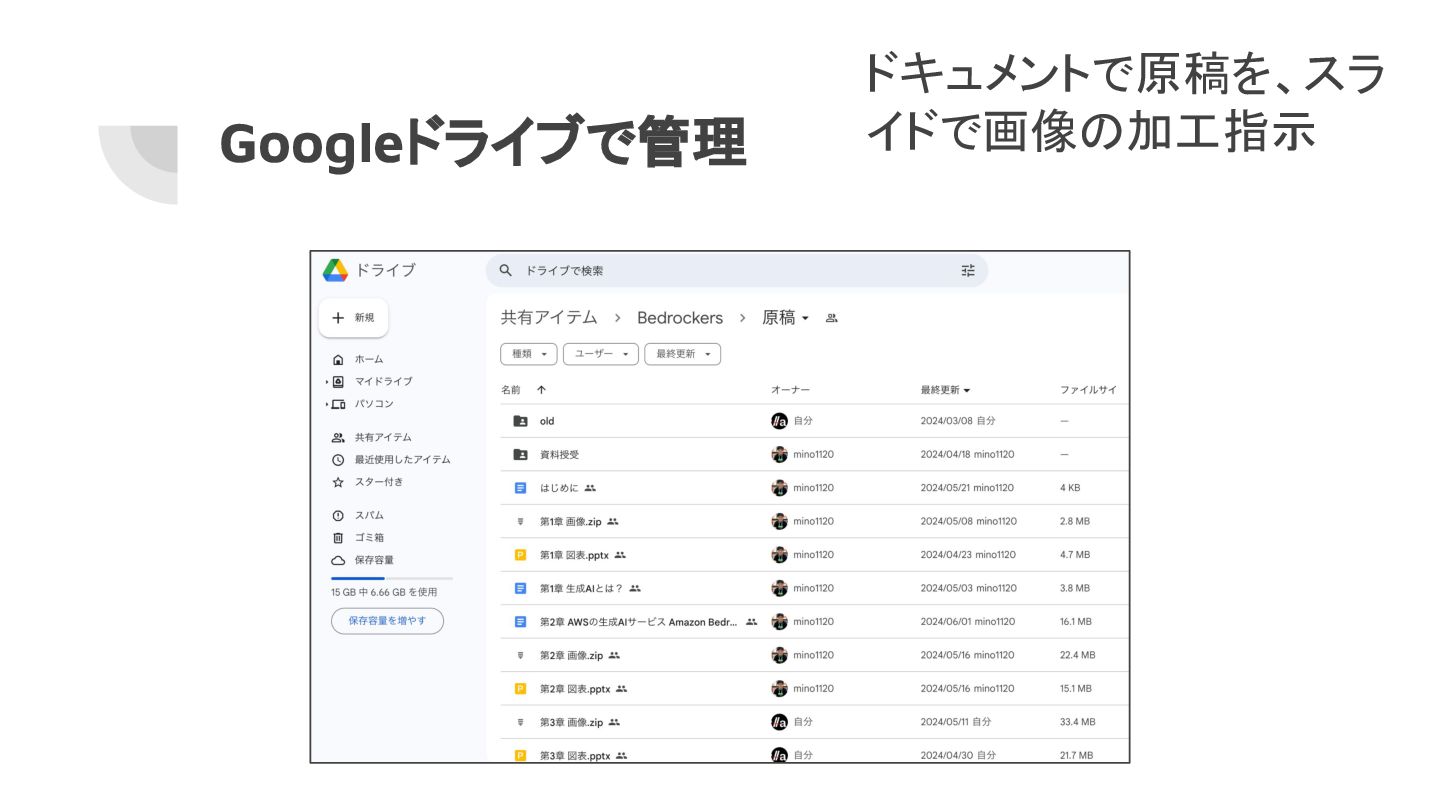
Task: Click the old folder icon
Action: coord(520,421)
